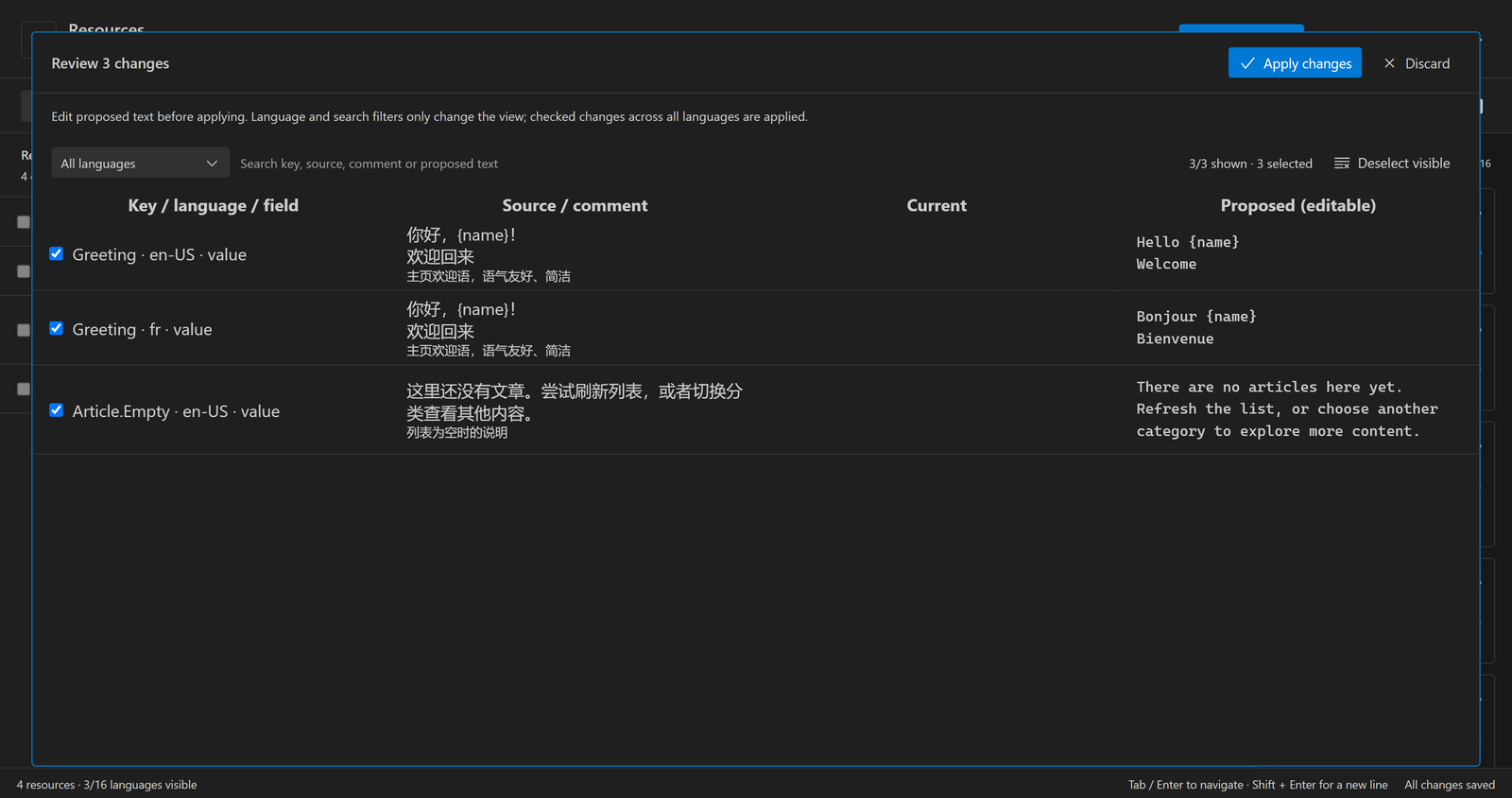Uncheck the Greeting fr value change
Screen dimensions: 1512x798
tap(57, 328)
